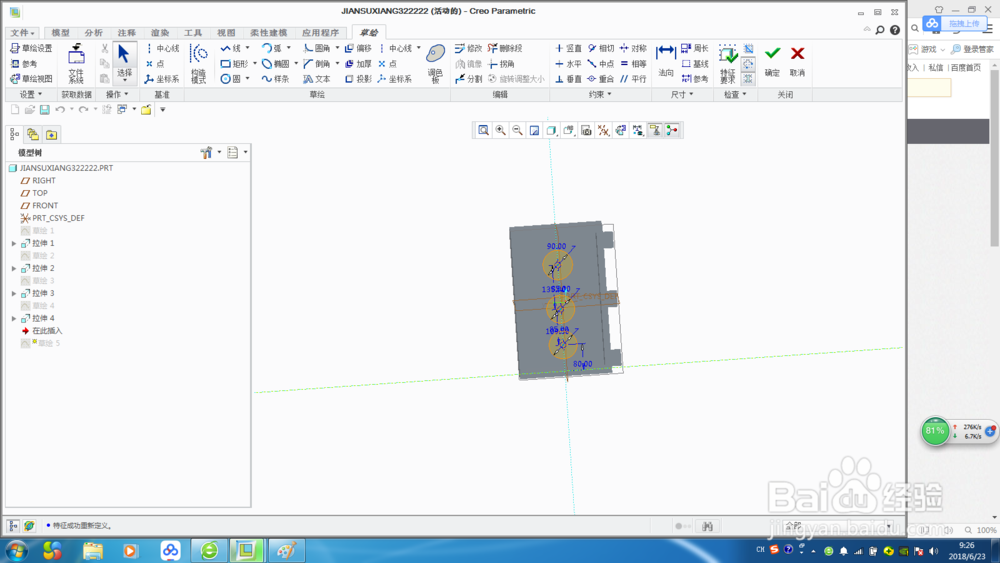Switch to the 视图 ribbon tab

tap(226, 33)
